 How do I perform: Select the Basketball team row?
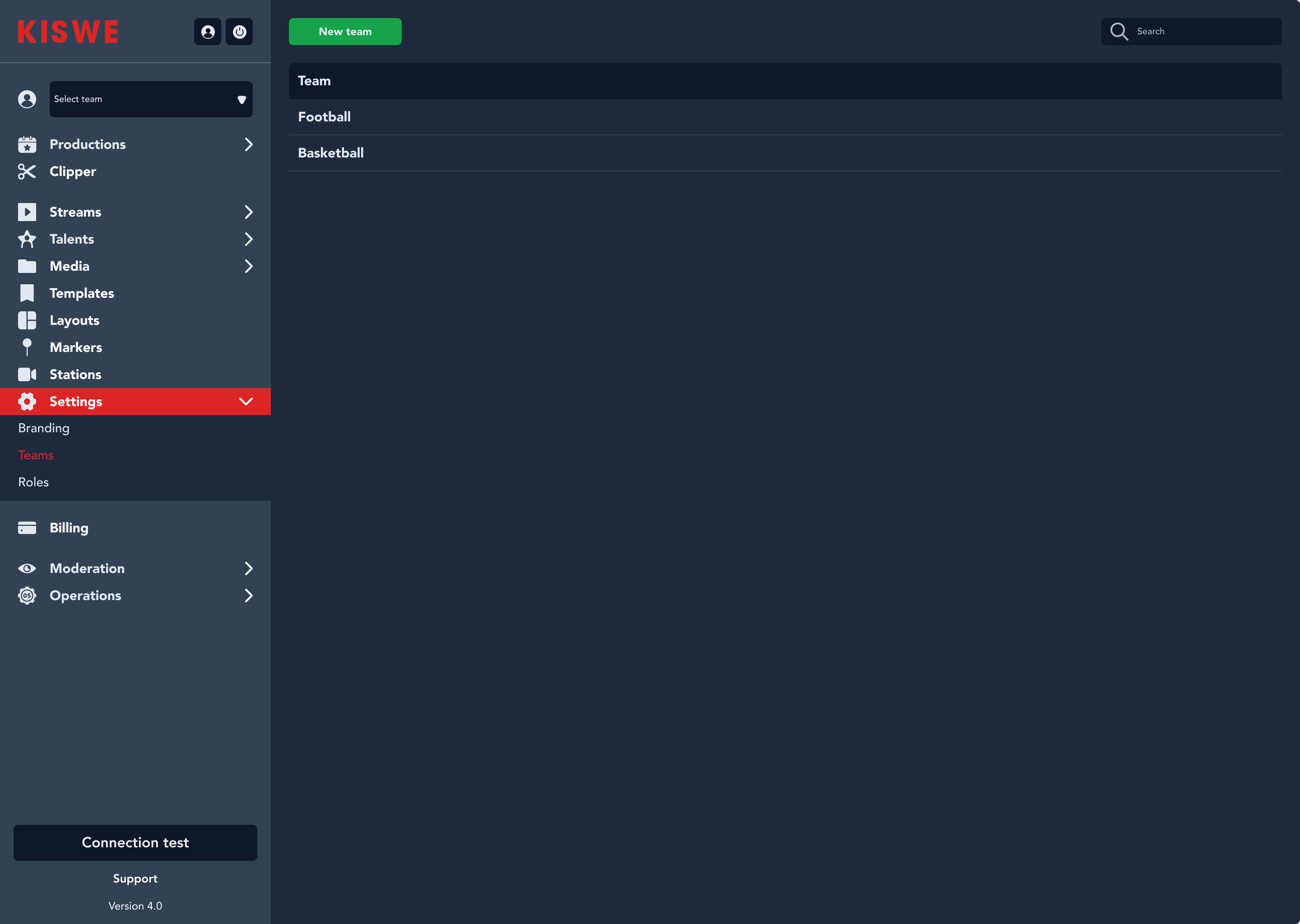[785, 153]
